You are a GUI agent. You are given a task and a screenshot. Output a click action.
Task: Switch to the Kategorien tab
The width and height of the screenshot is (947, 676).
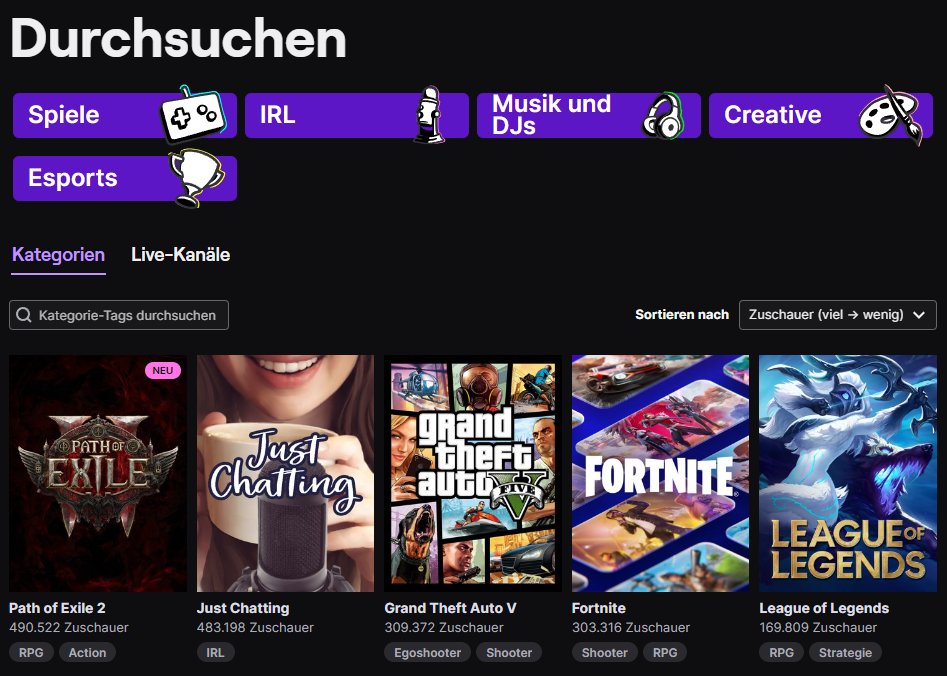[x=59, y=255]
